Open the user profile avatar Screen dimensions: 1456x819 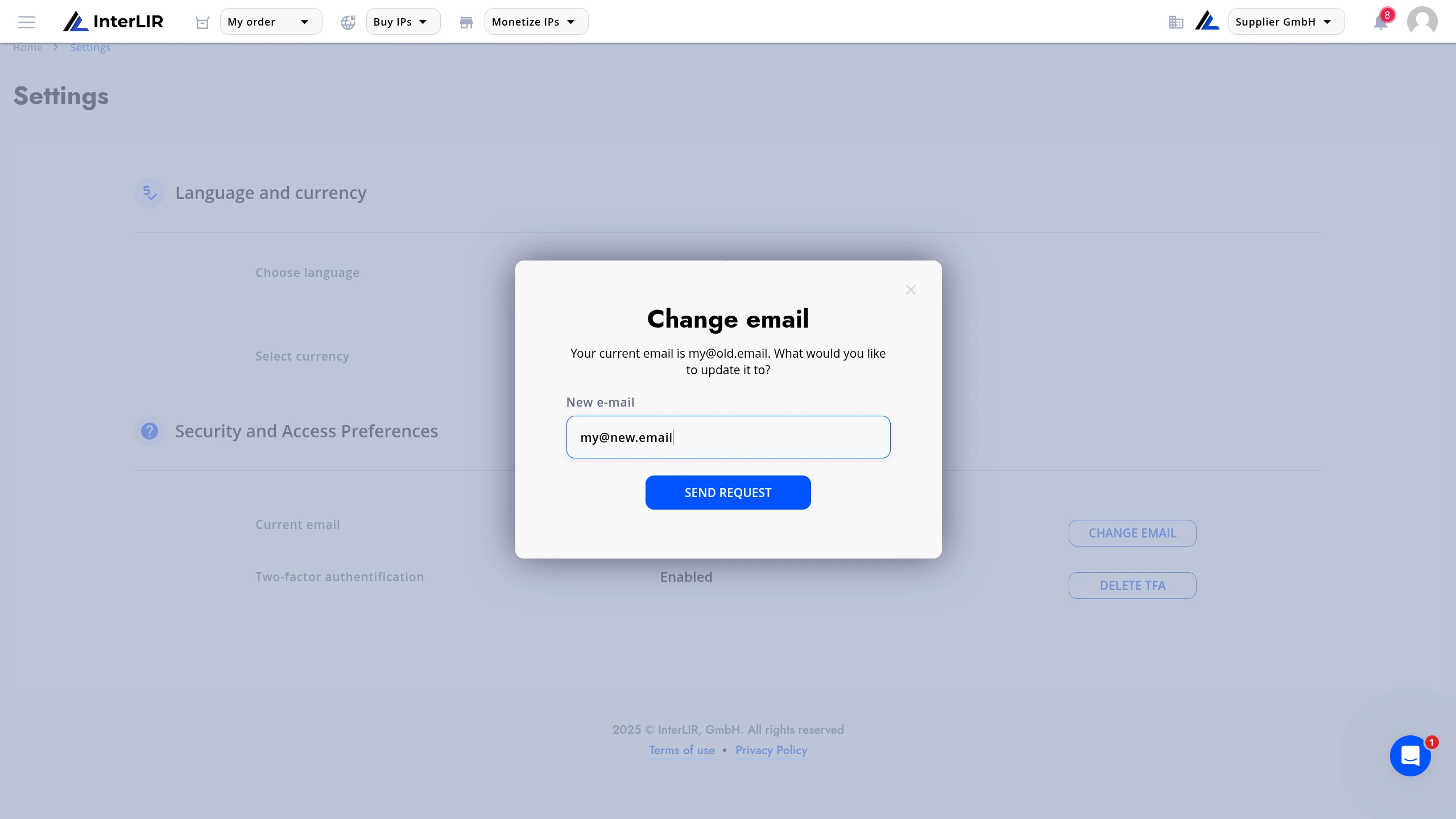[x=1422, y=22]
